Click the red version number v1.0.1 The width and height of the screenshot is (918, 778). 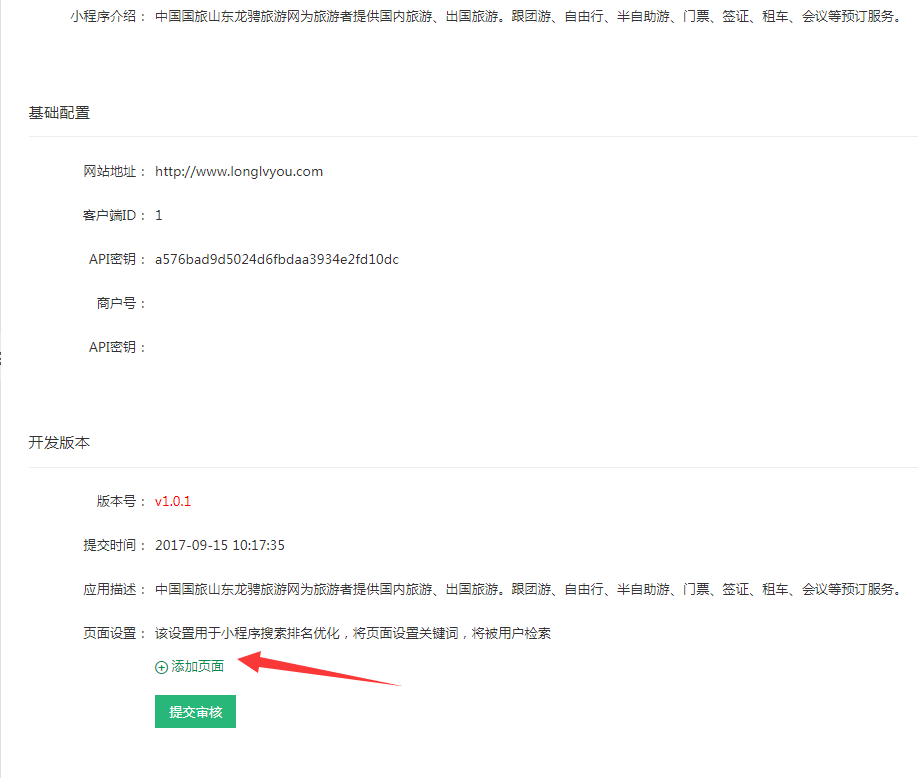(x=173, y=501)
